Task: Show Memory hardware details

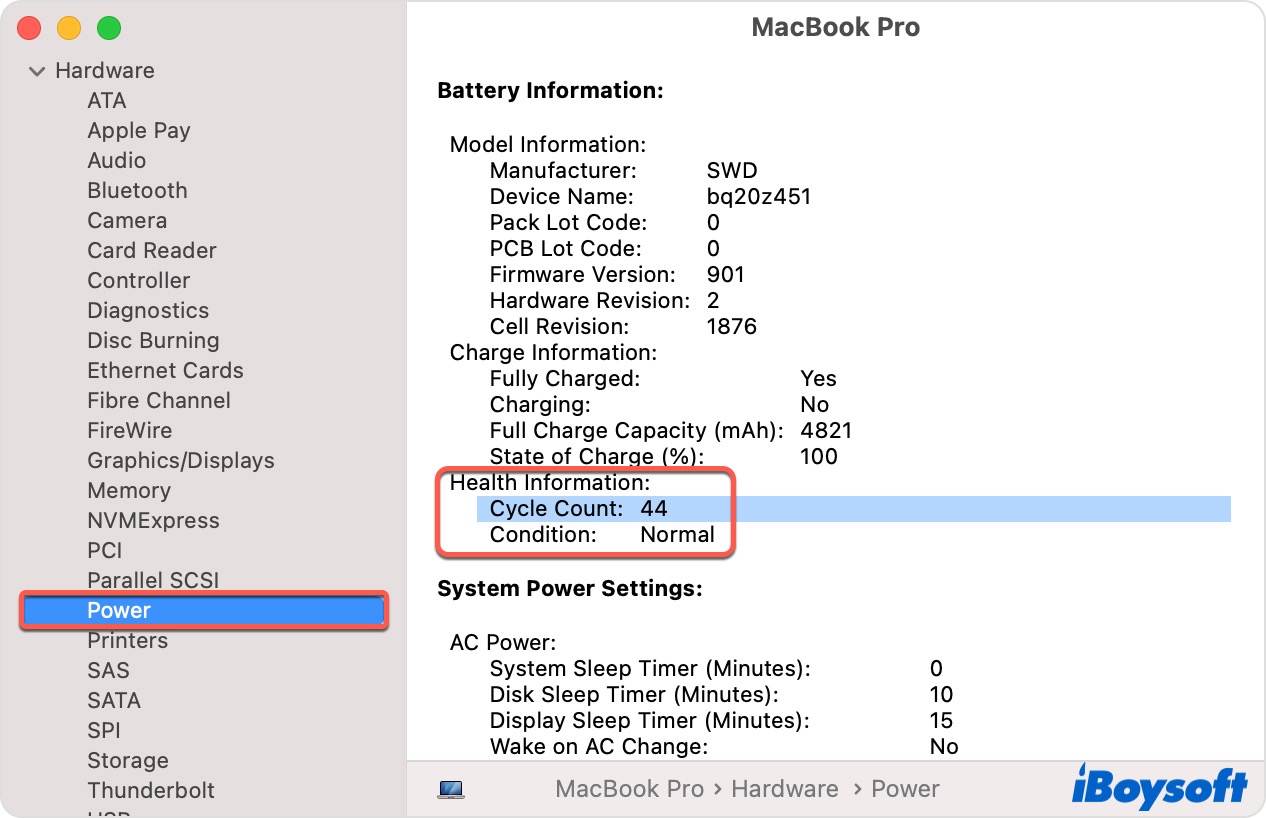Action: coord(129,491)
